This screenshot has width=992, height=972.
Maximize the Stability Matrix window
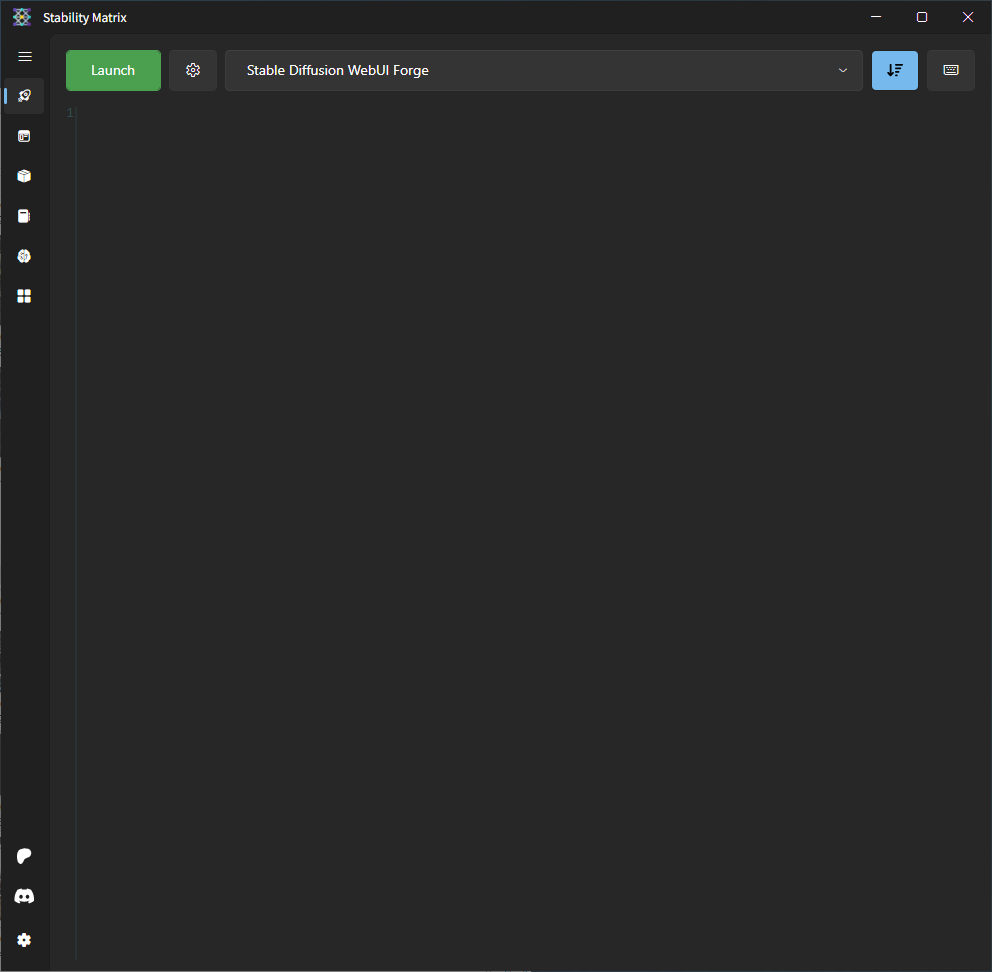point(922,17)
